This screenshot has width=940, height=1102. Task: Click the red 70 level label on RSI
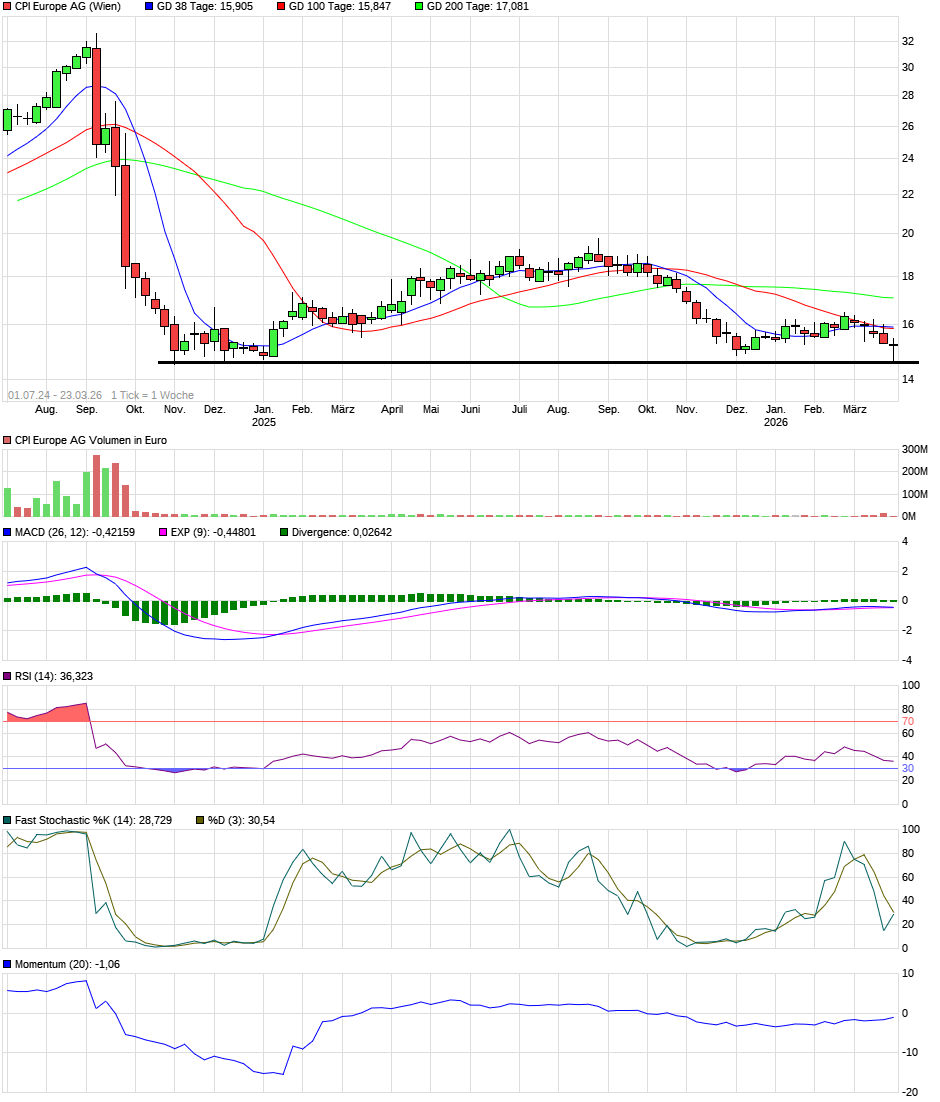click(x=908, y=721)
